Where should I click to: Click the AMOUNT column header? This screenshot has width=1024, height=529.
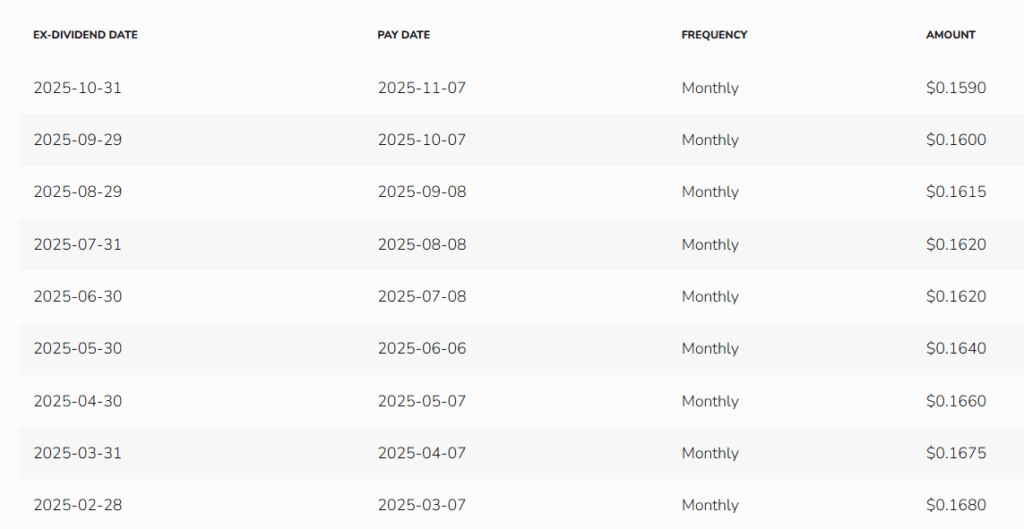click(x=950, y=35)
